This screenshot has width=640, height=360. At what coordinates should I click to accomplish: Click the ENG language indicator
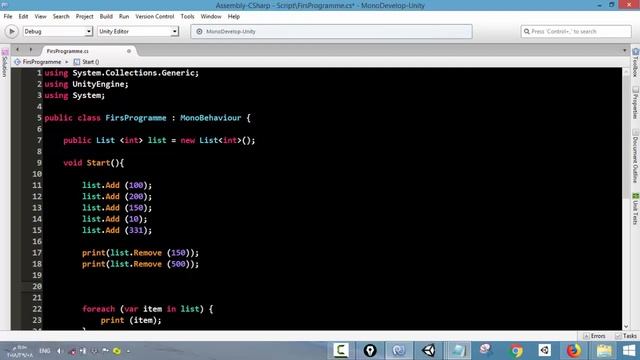44,351
